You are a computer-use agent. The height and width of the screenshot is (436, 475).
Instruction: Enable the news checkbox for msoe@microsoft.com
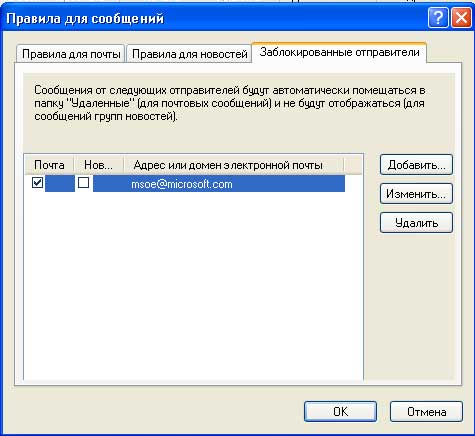coord(83,183)
